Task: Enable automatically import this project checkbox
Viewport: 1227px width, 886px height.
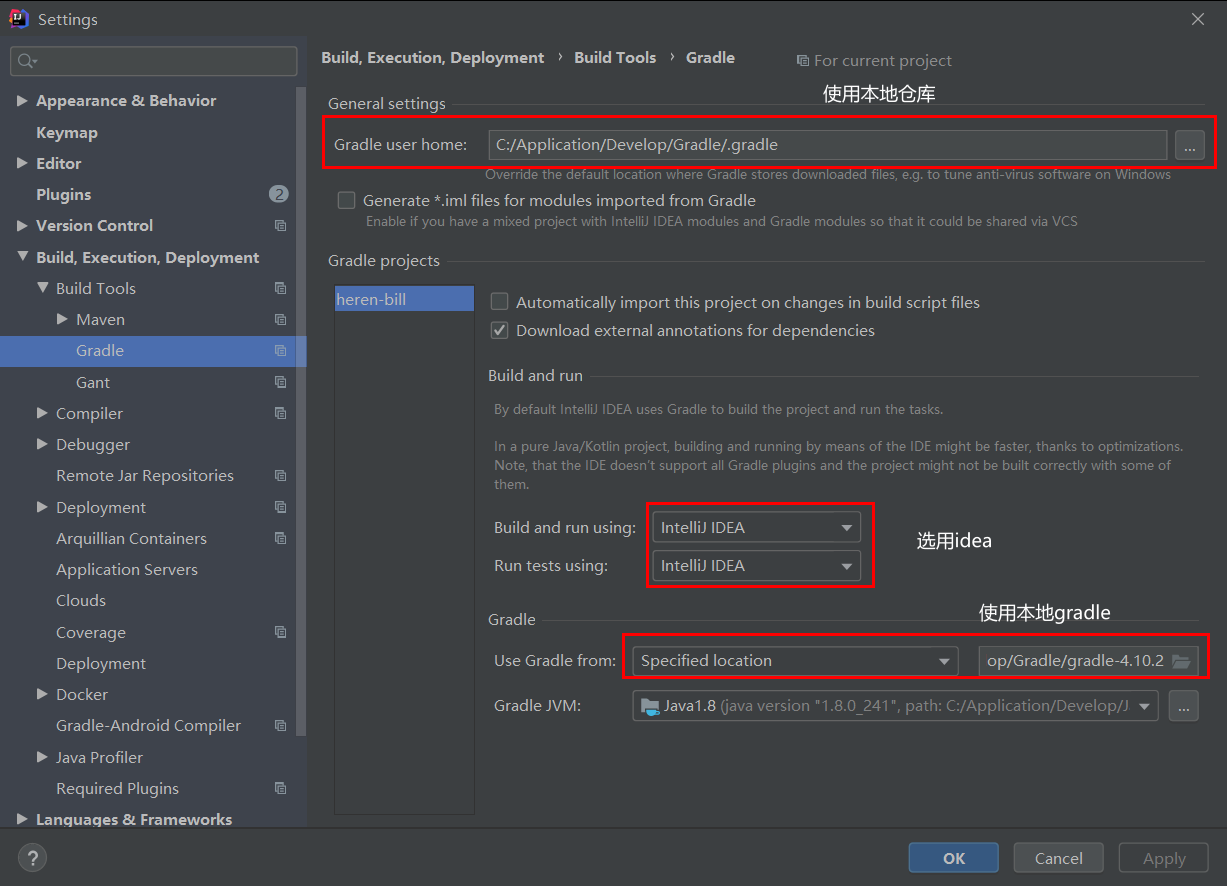Action: pyautogui.click(x=499, y=302)
